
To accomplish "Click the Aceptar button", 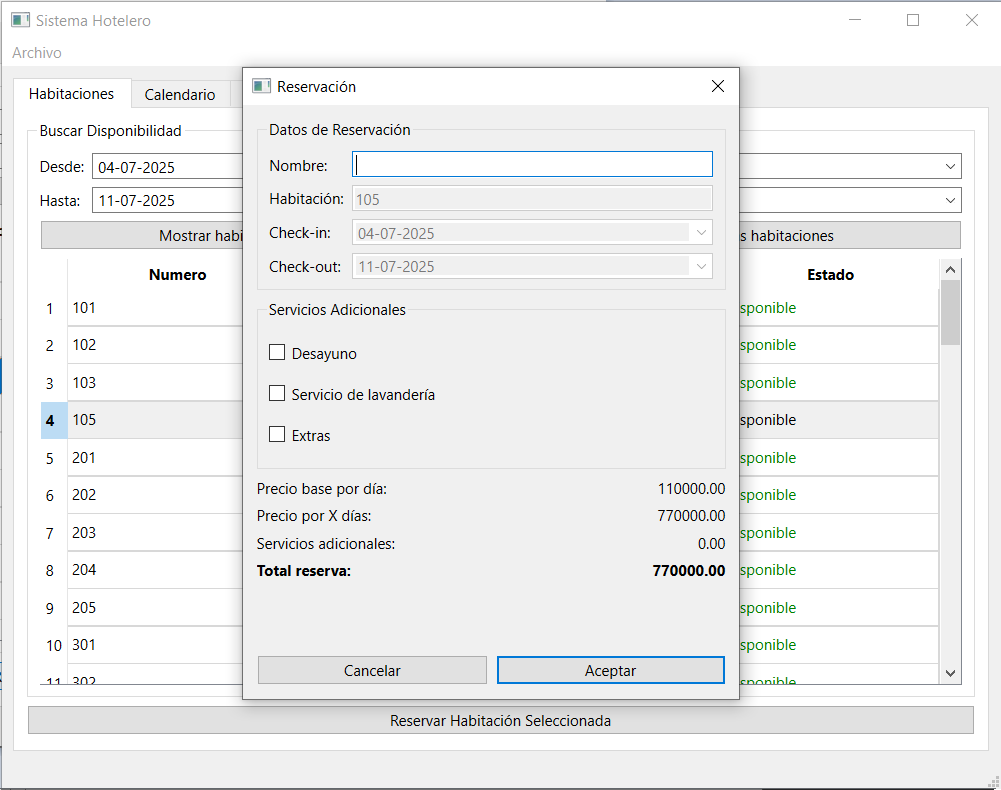I will click(610, 671).
